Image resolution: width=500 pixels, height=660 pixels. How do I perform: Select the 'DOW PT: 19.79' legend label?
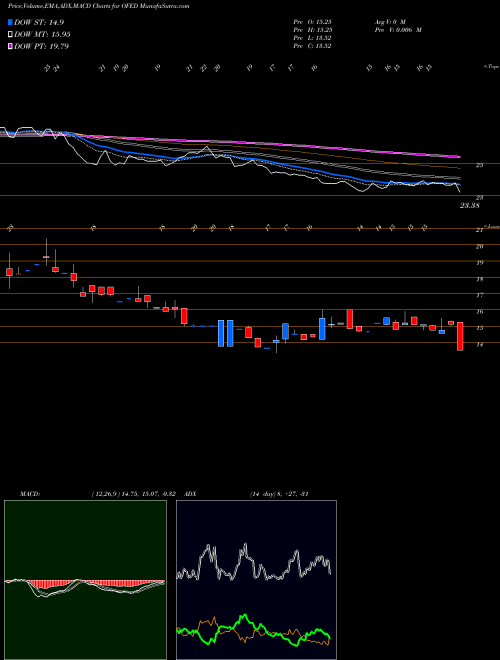click(x=41, y=46)
